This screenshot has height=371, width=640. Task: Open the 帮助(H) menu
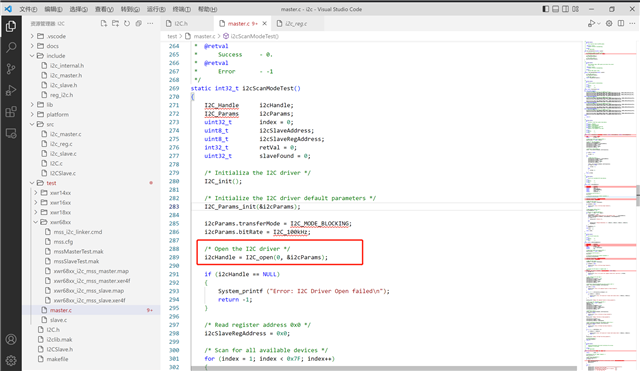[207, 9]
